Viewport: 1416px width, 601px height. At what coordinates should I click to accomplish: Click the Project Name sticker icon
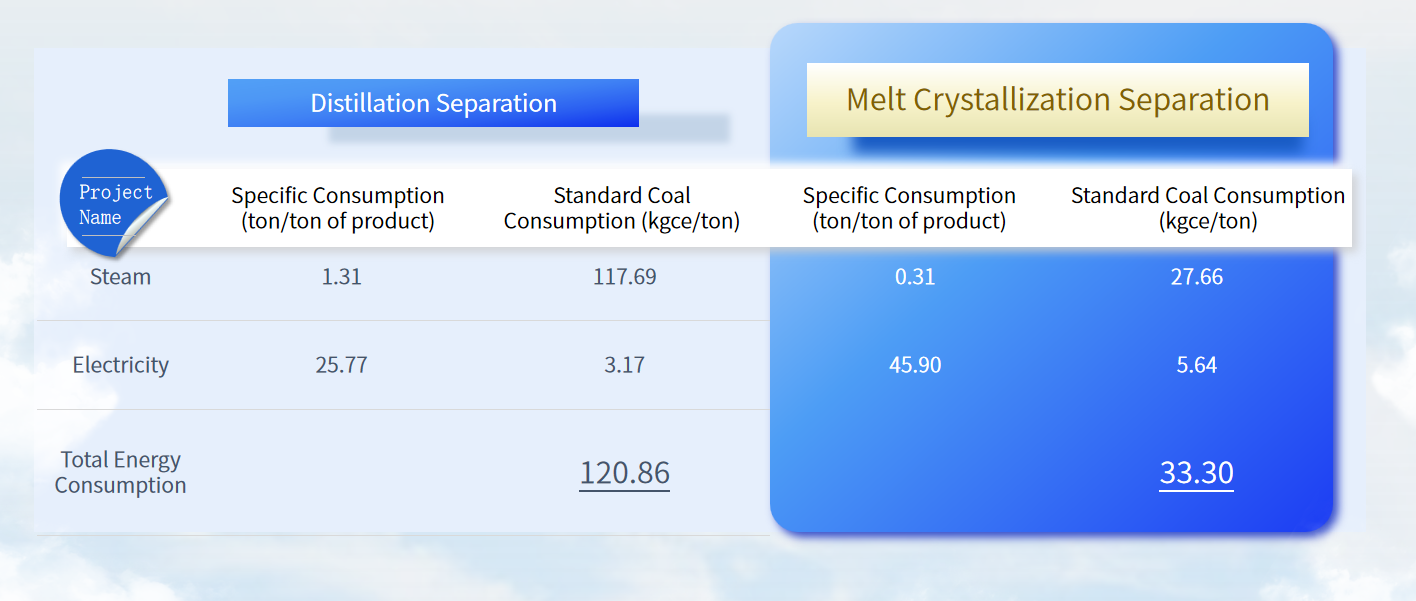[113, 204]
